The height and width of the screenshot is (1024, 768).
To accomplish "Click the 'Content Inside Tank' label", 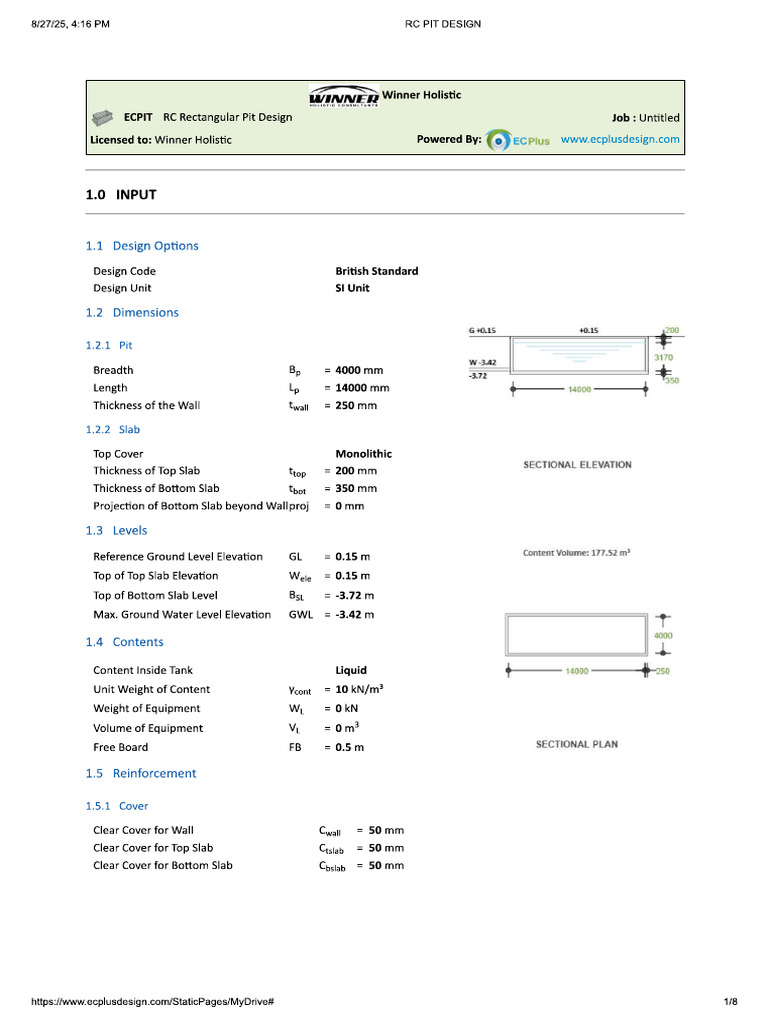I will [143, 670].
